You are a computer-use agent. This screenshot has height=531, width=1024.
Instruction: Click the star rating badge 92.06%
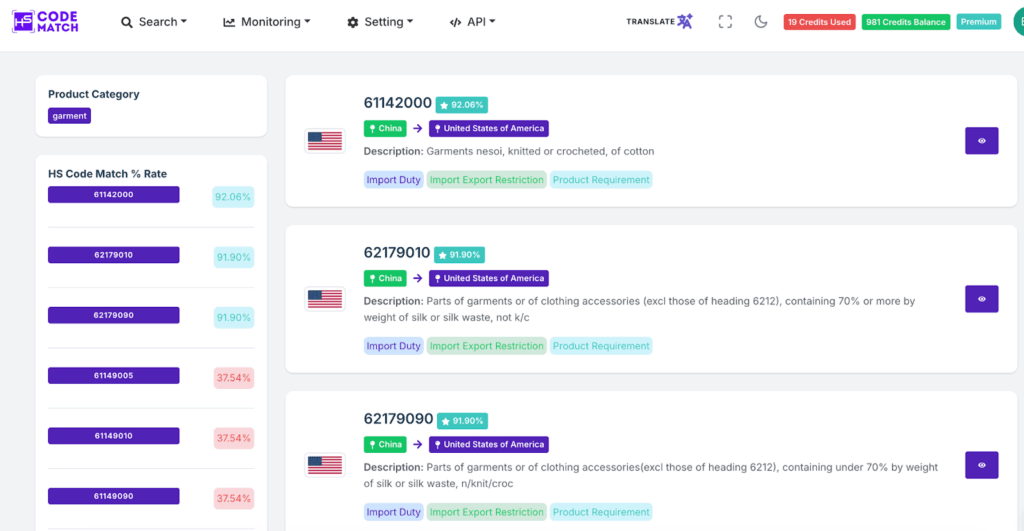coord(461,105)
